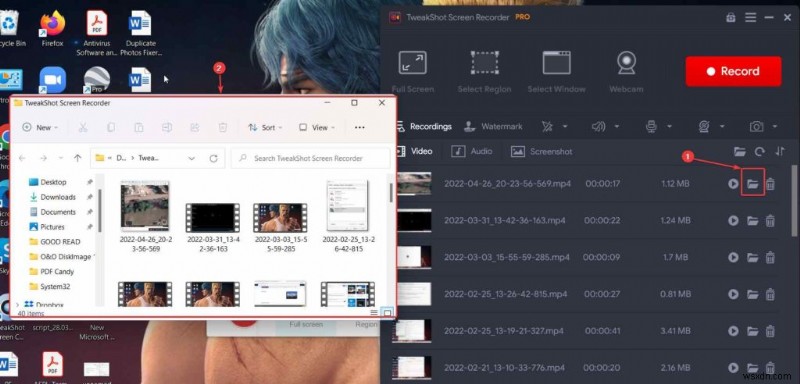Open TweakShot hamburger menu
800x384 pixels.
tap(750, 17)
